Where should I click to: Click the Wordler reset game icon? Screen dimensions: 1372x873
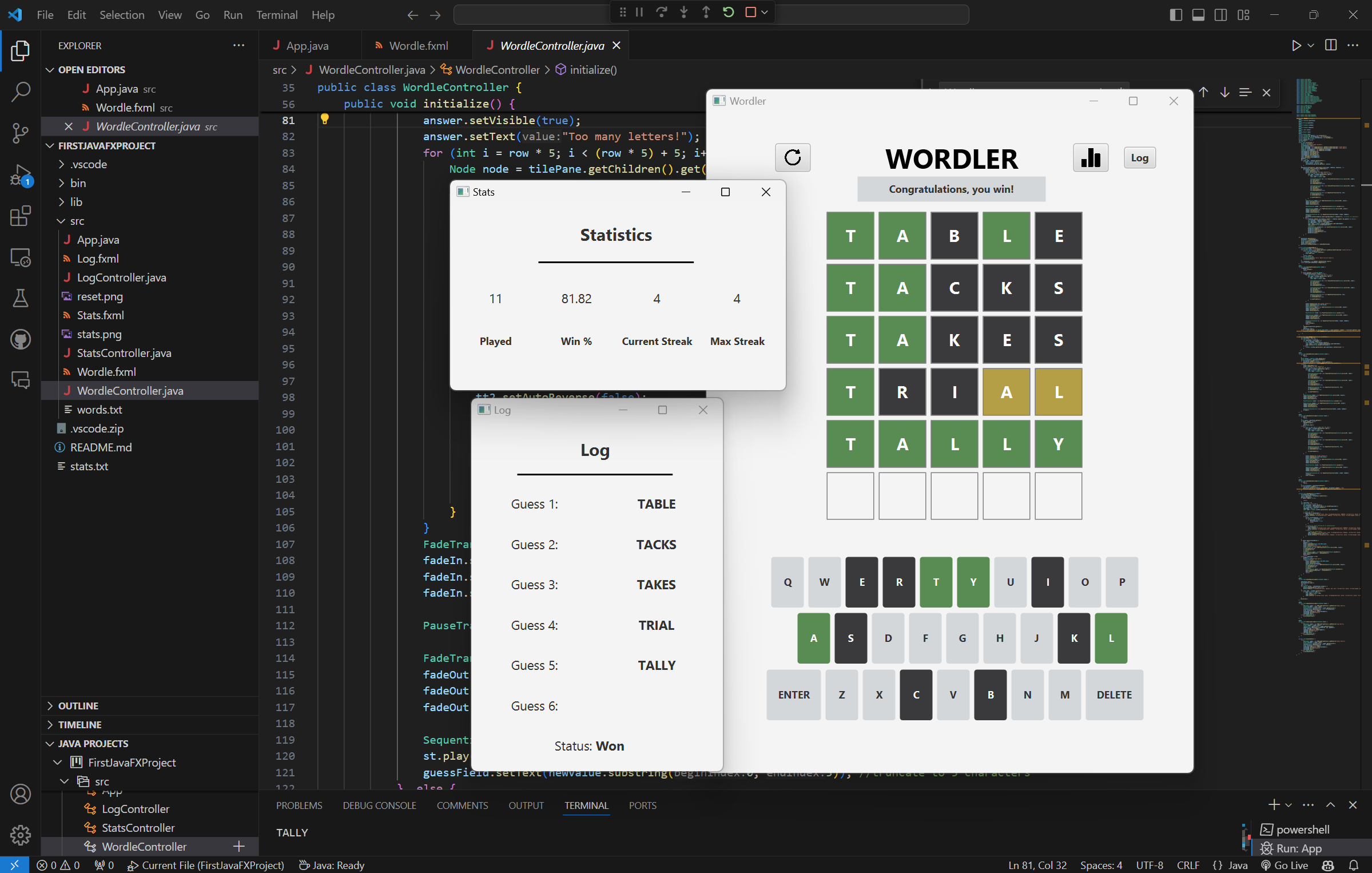pyautogui.click(x=793, y=157)
